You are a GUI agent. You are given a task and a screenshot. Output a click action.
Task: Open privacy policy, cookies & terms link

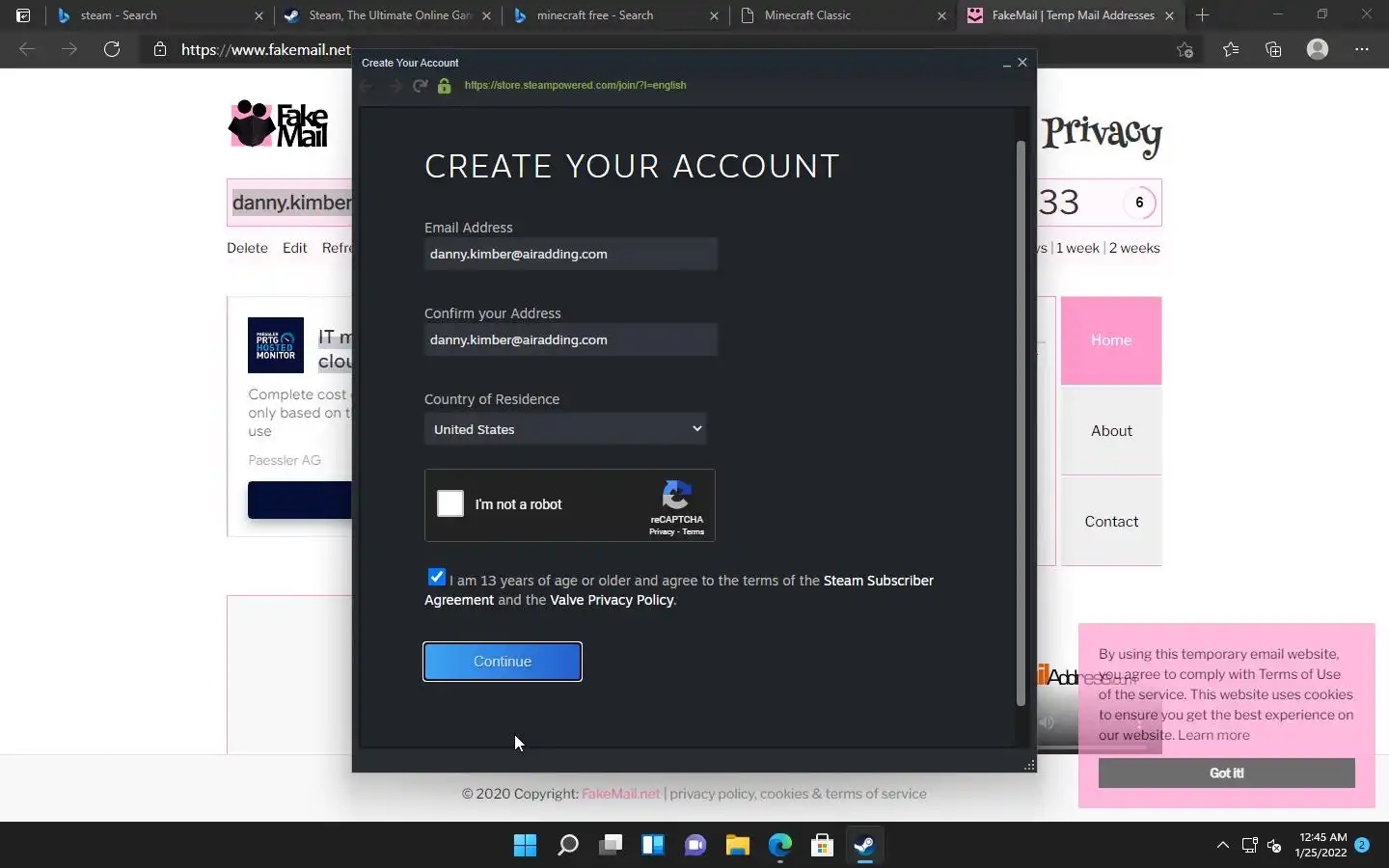799,794
